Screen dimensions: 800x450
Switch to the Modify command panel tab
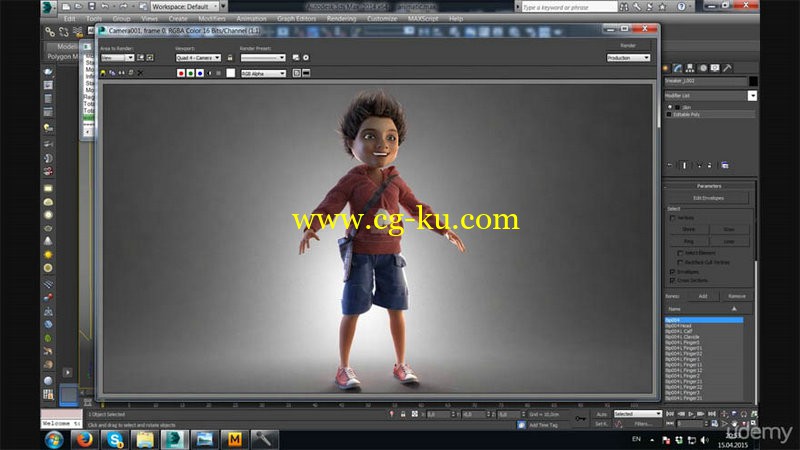pyautogui.click(x=678, y=68)
